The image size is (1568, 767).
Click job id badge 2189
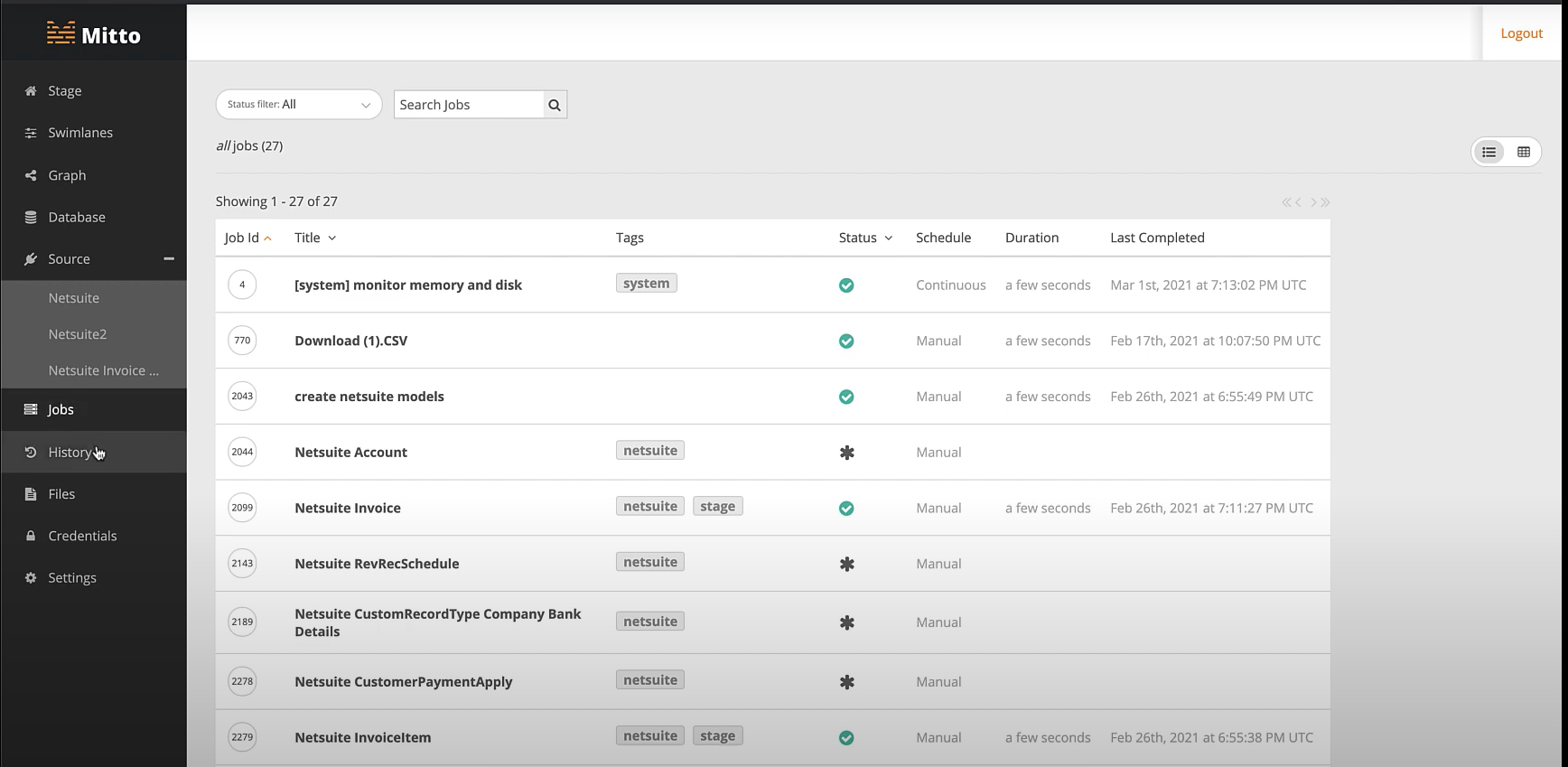coord(242,622)
